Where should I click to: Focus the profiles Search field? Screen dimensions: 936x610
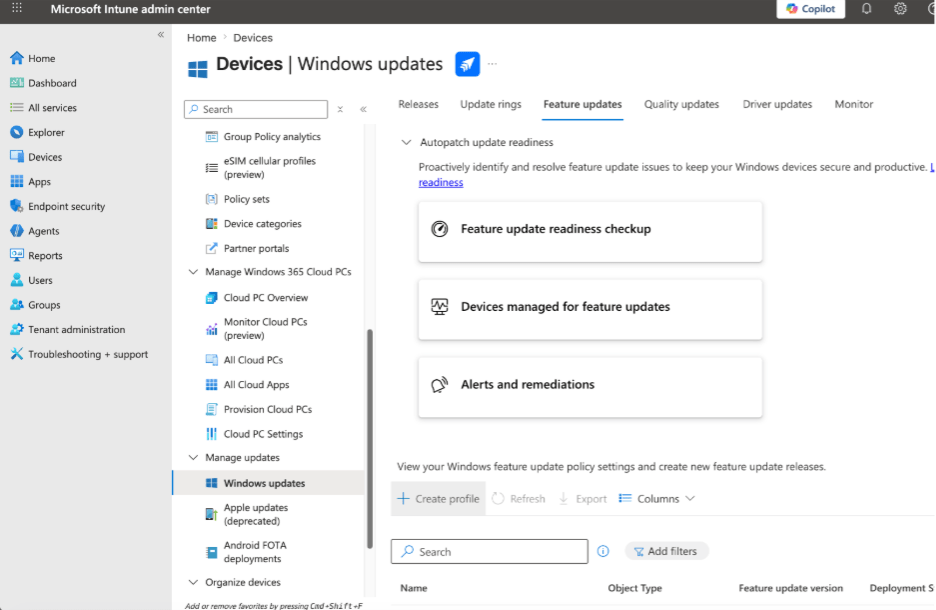[489, 552]
